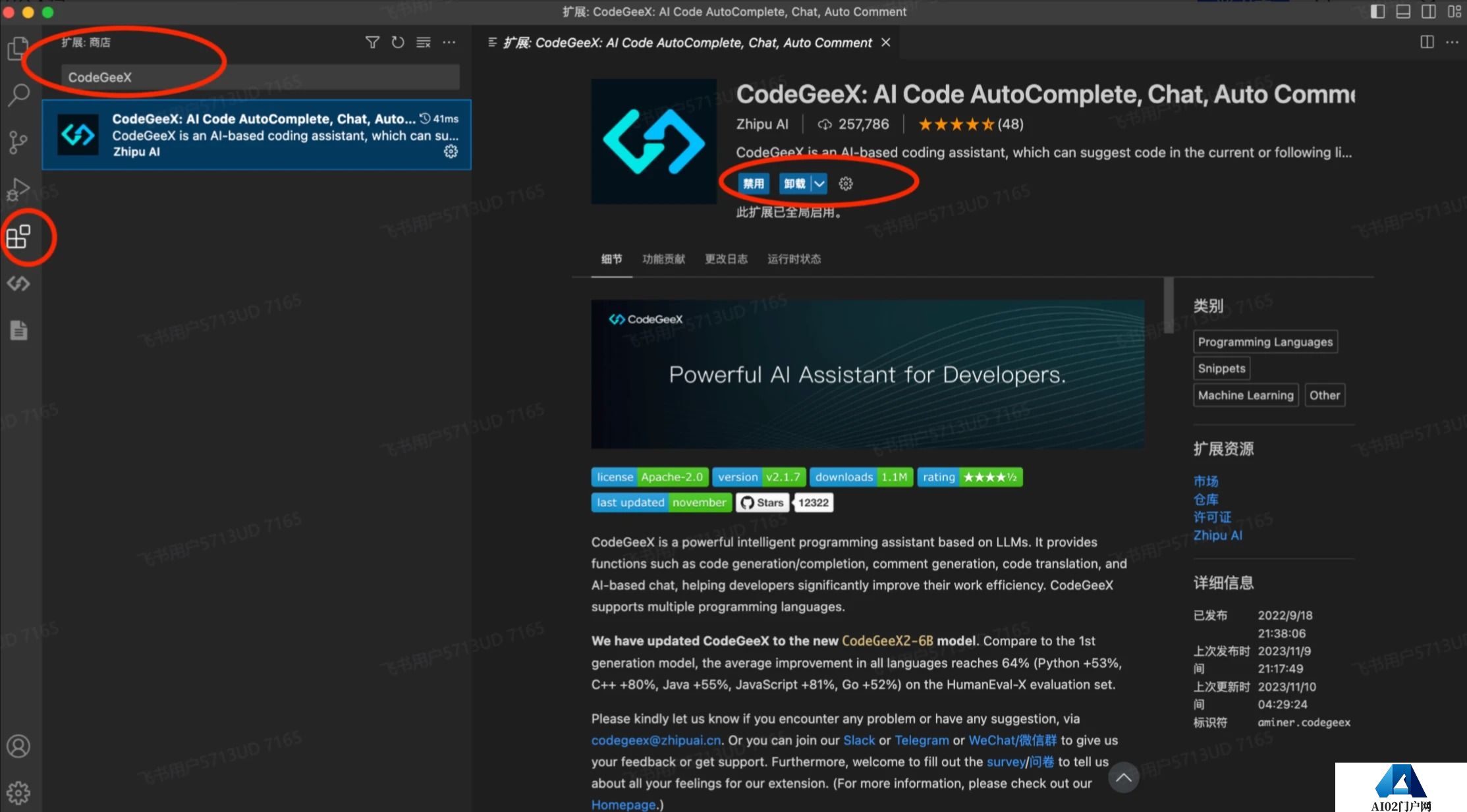Disable the CodeGeeX extension (禁用)
This screenshot has height=812, width=1467.
[754, 184]
